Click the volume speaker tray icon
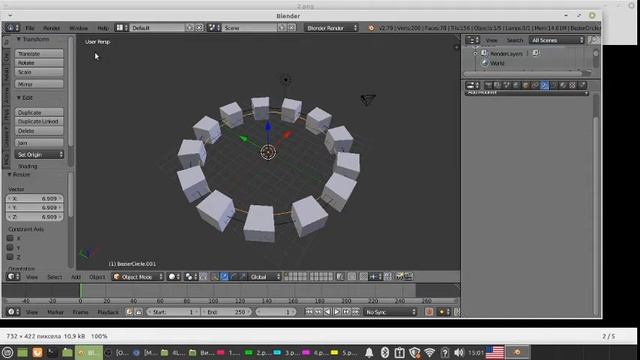 459,352
